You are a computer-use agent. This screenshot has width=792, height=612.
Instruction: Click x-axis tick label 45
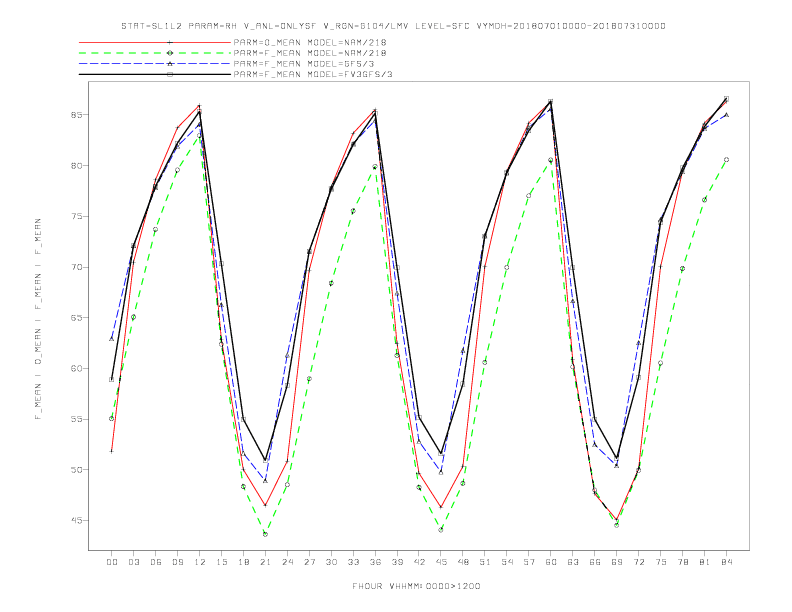click(441, 562)
